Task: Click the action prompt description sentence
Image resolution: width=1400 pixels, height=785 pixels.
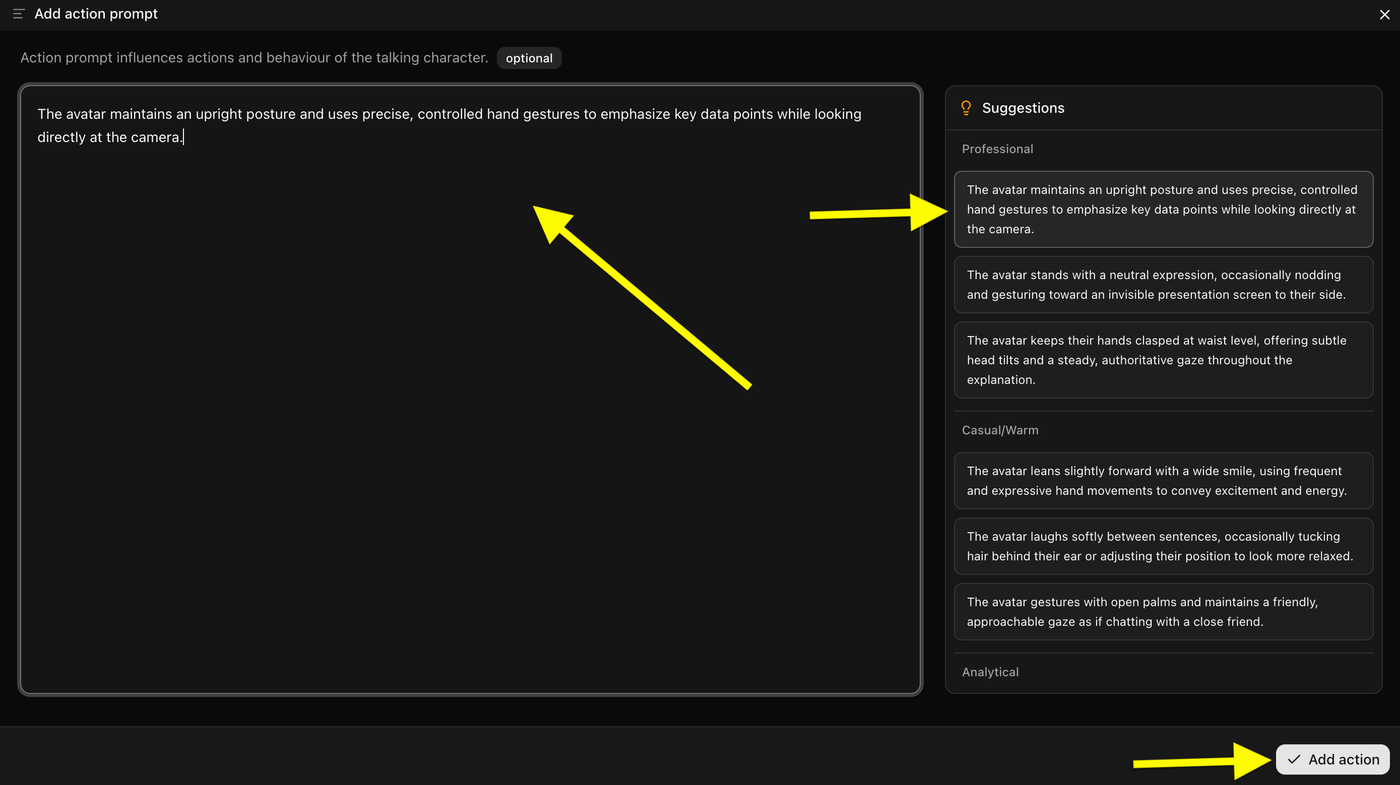Action: (254, 58)
